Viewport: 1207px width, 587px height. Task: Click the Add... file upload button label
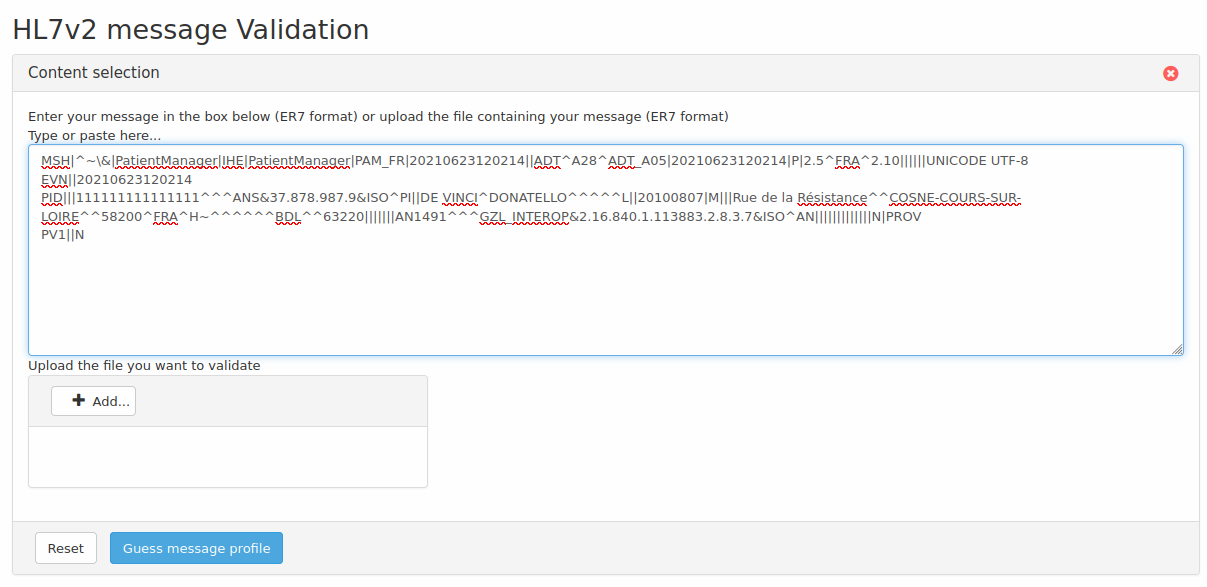tap(110, 401)
